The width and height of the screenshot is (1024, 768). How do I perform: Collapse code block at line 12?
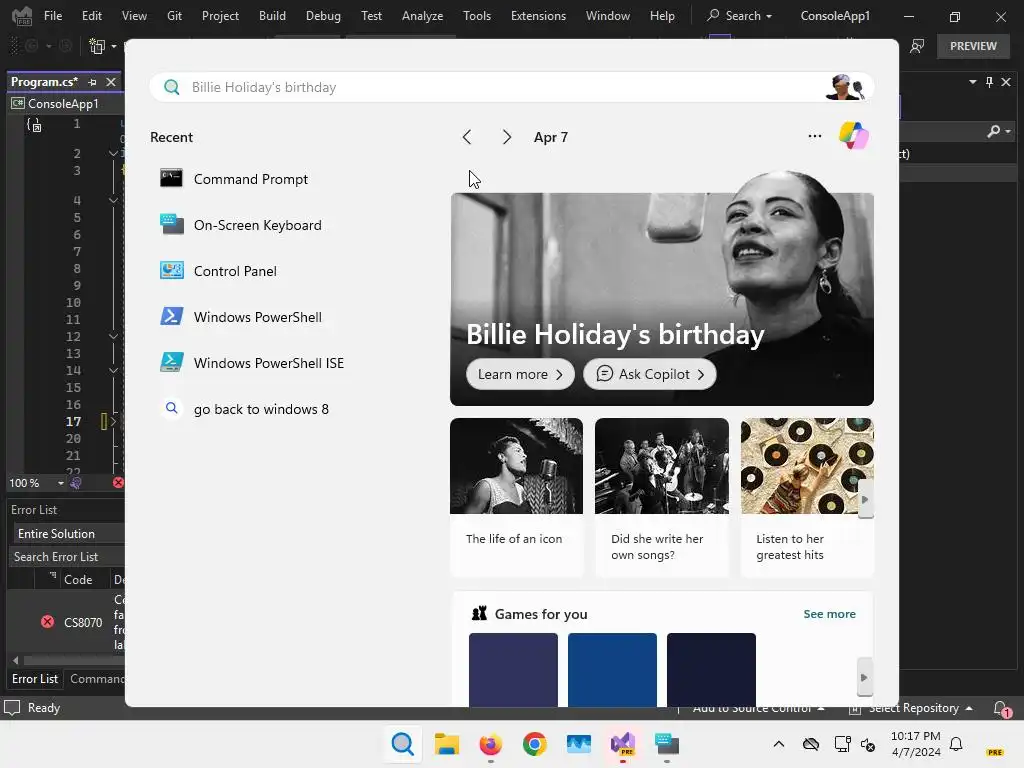[x=113, y=336]
